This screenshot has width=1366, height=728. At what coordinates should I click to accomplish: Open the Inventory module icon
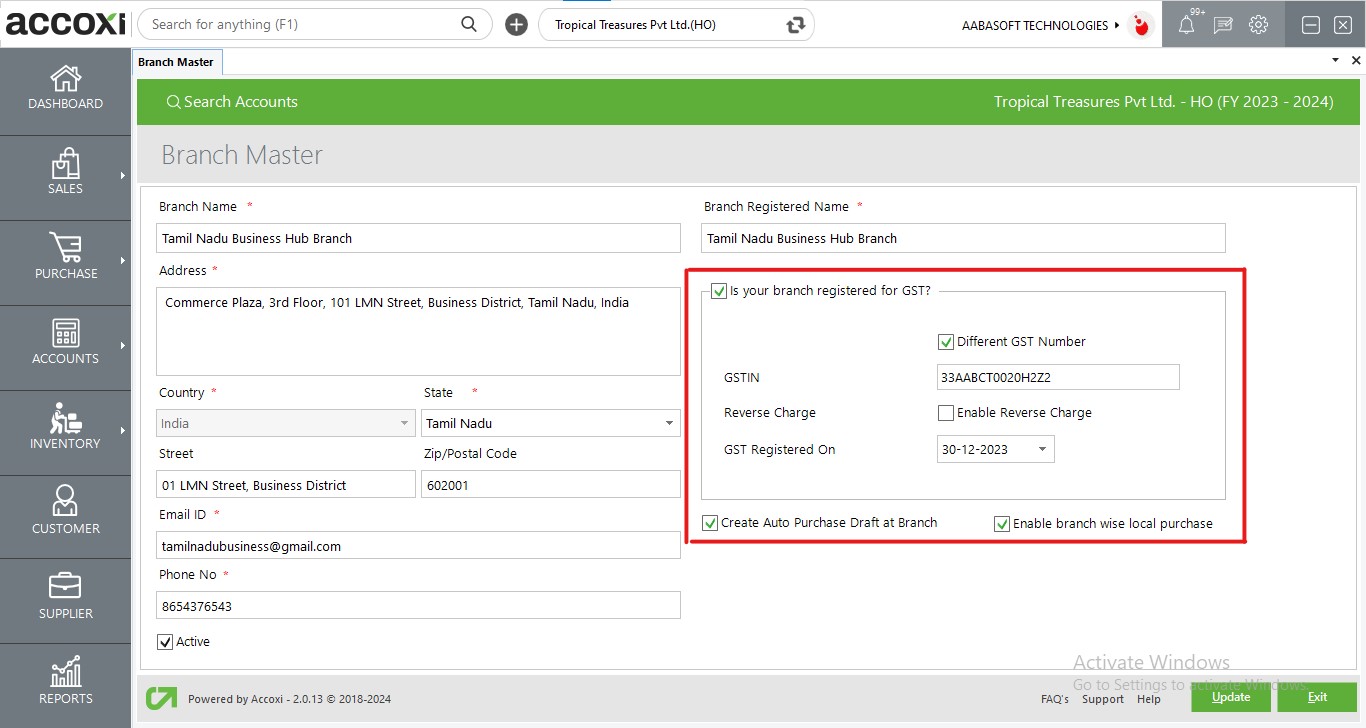coord(65,419)
